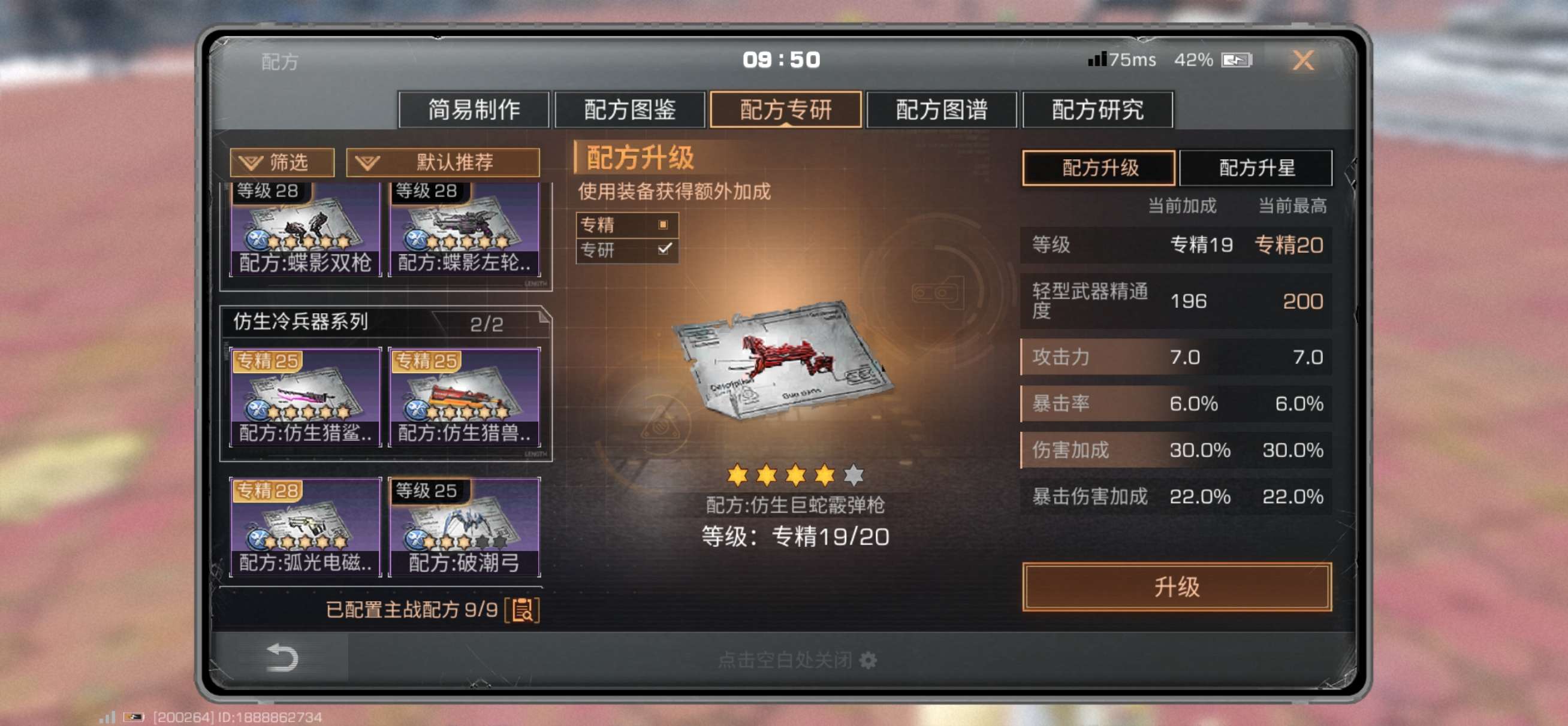Click the settings gear near 点击空白处关闭
This screenshot has width=1568, height=726.
coord(869,660)
